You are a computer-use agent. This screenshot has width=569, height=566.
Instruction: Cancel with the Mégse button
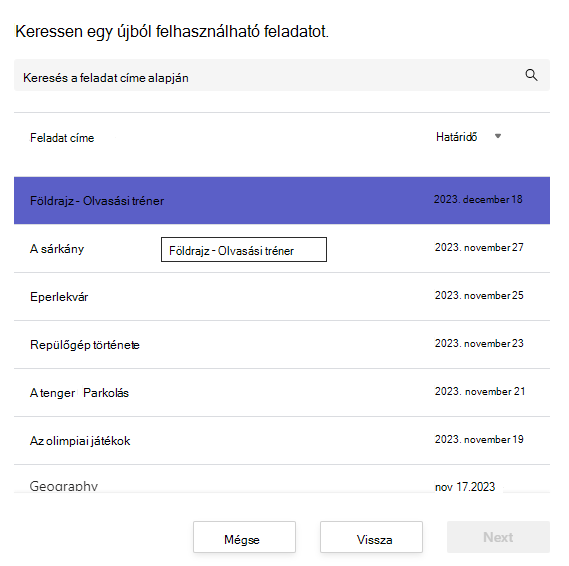click(244, 537)
